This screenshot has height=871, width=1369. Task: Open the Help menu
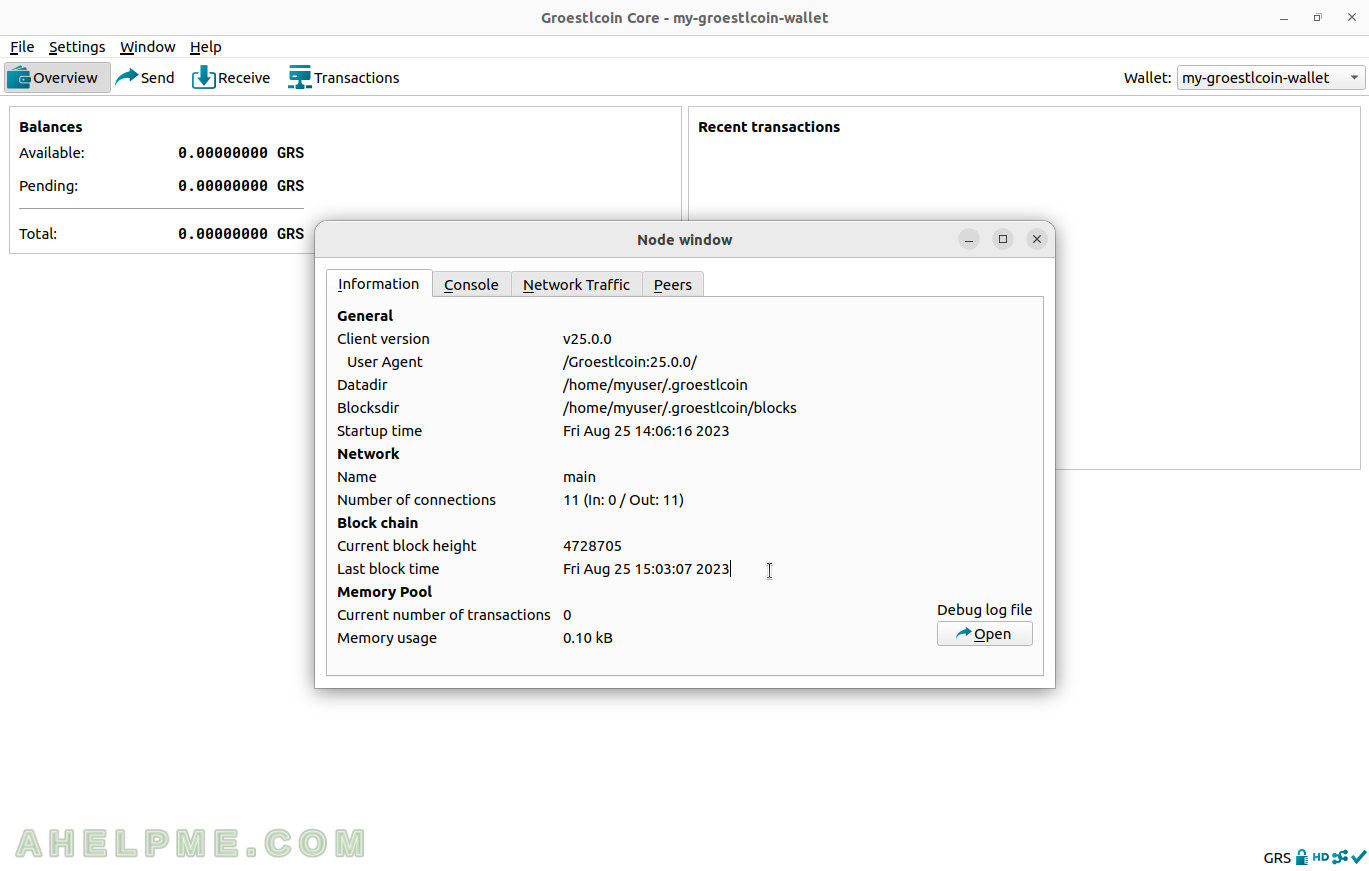[205, 47]
